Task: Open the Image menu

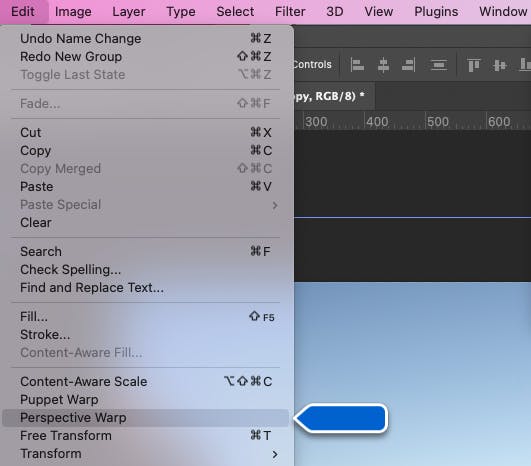Action: [x=73, y=12]
